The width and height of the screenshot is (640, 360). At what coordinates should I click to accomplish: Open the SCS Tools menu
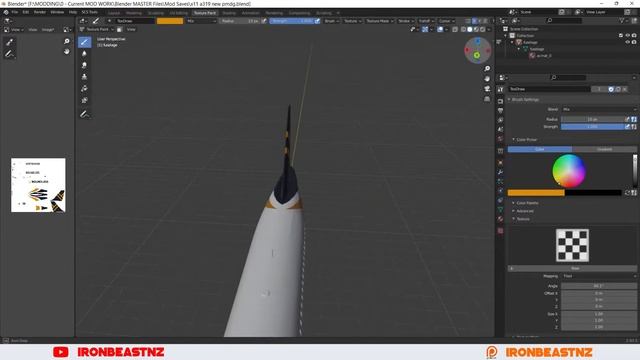[89, 12]
